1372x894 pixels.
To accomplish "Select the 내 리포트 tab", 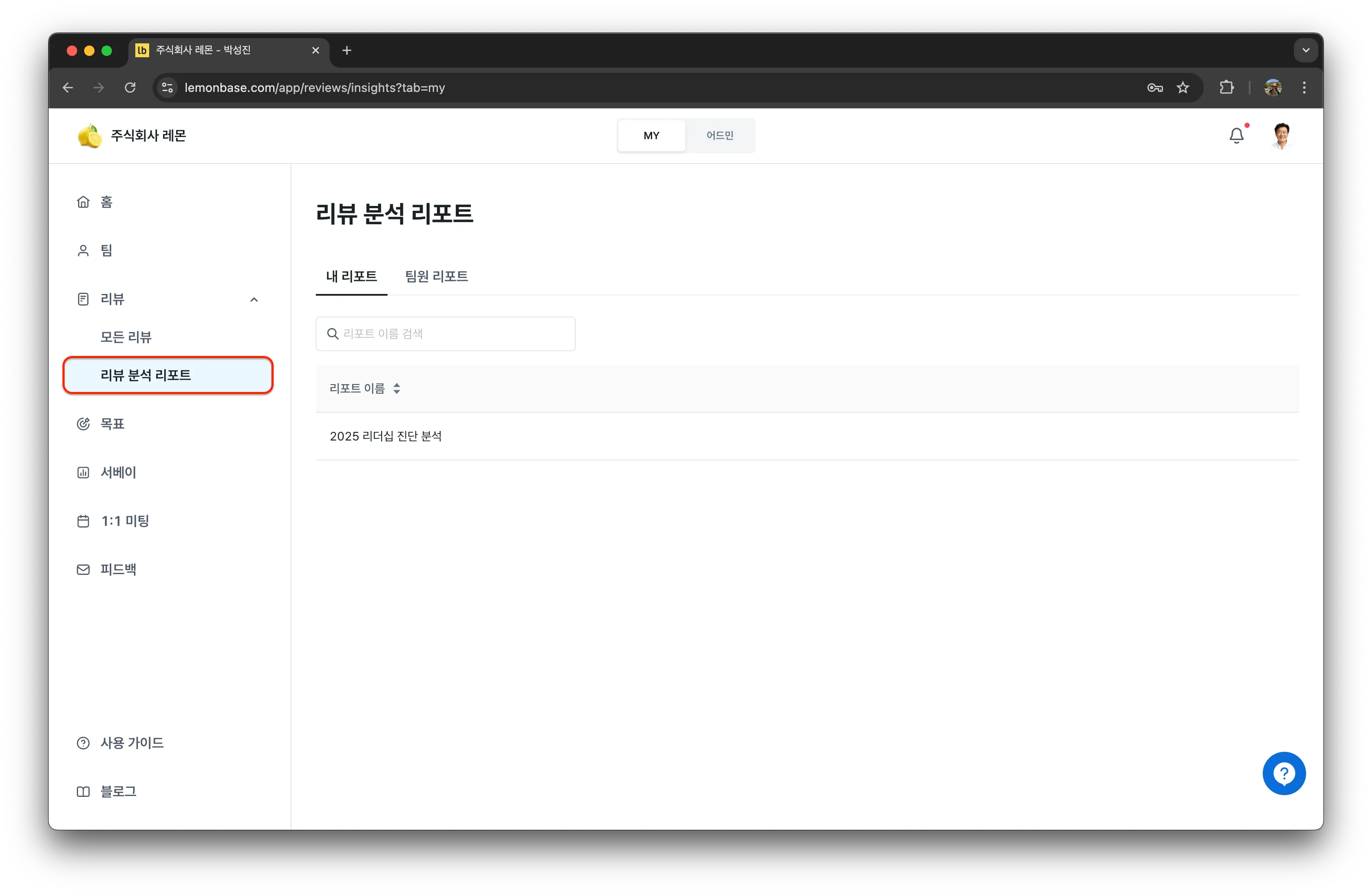I will [x=351, y=276].
